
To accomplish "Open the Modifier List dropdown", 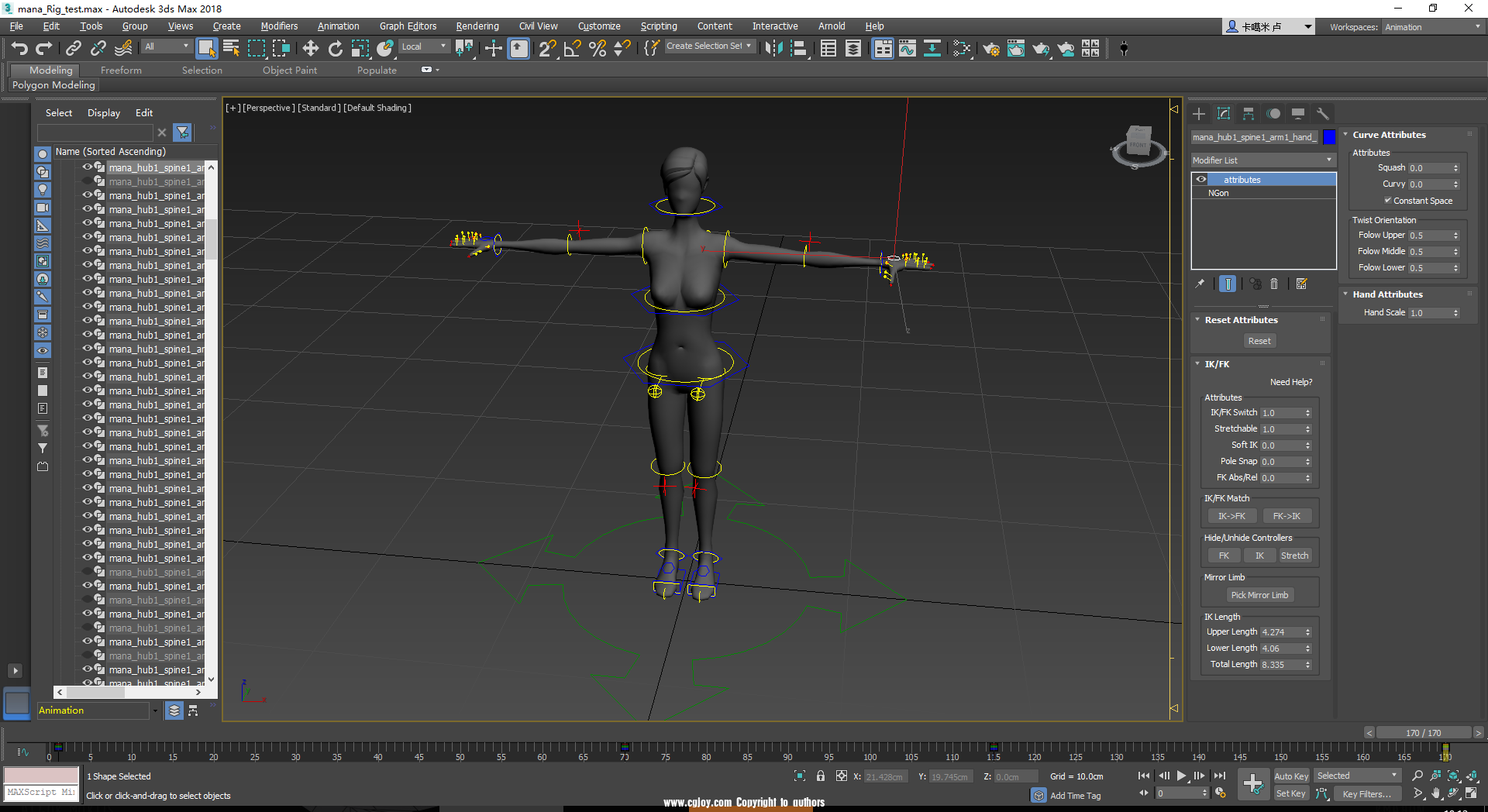I will point(1263,160).
